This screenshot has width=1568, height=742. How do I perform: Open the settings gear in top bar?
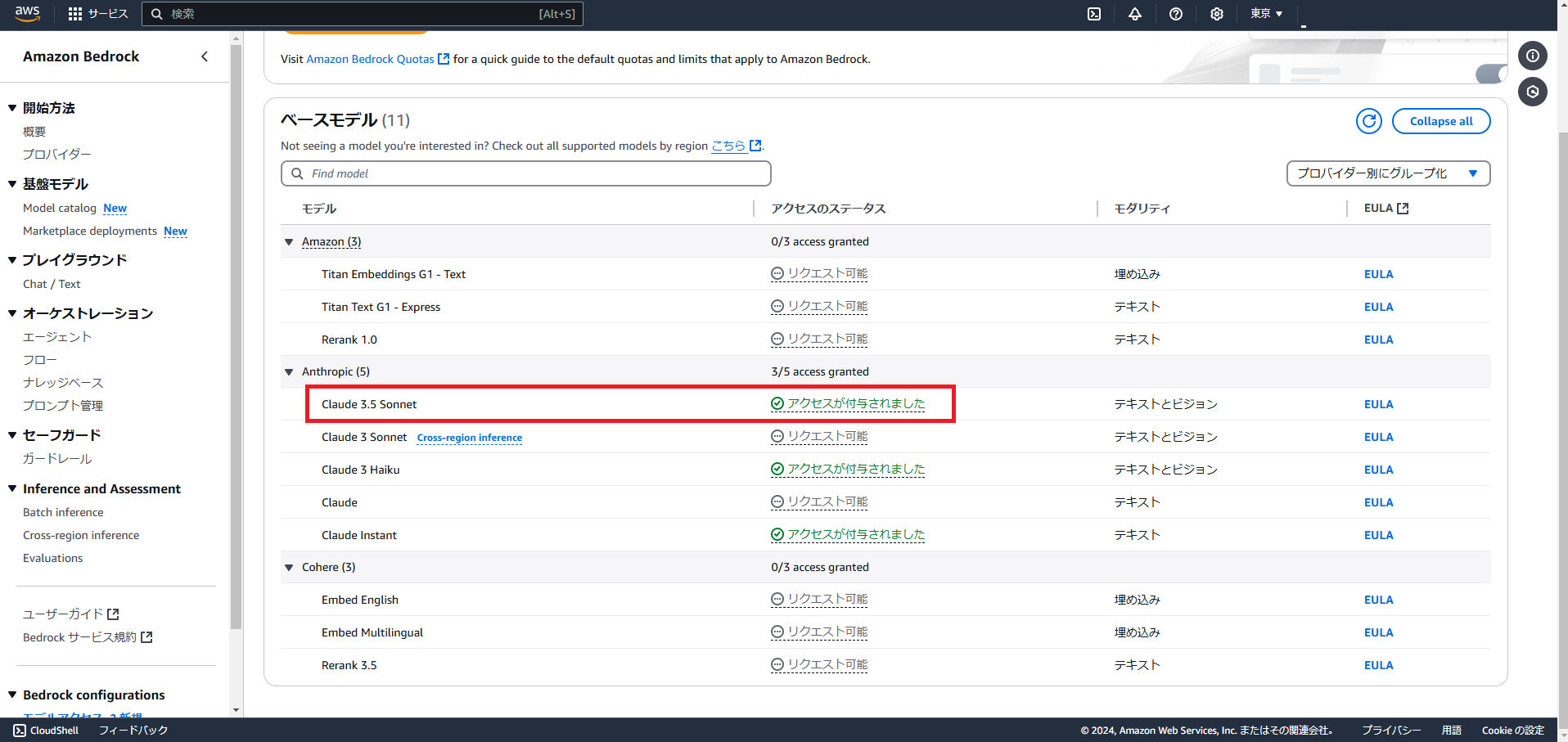(x=1217, y=14)
